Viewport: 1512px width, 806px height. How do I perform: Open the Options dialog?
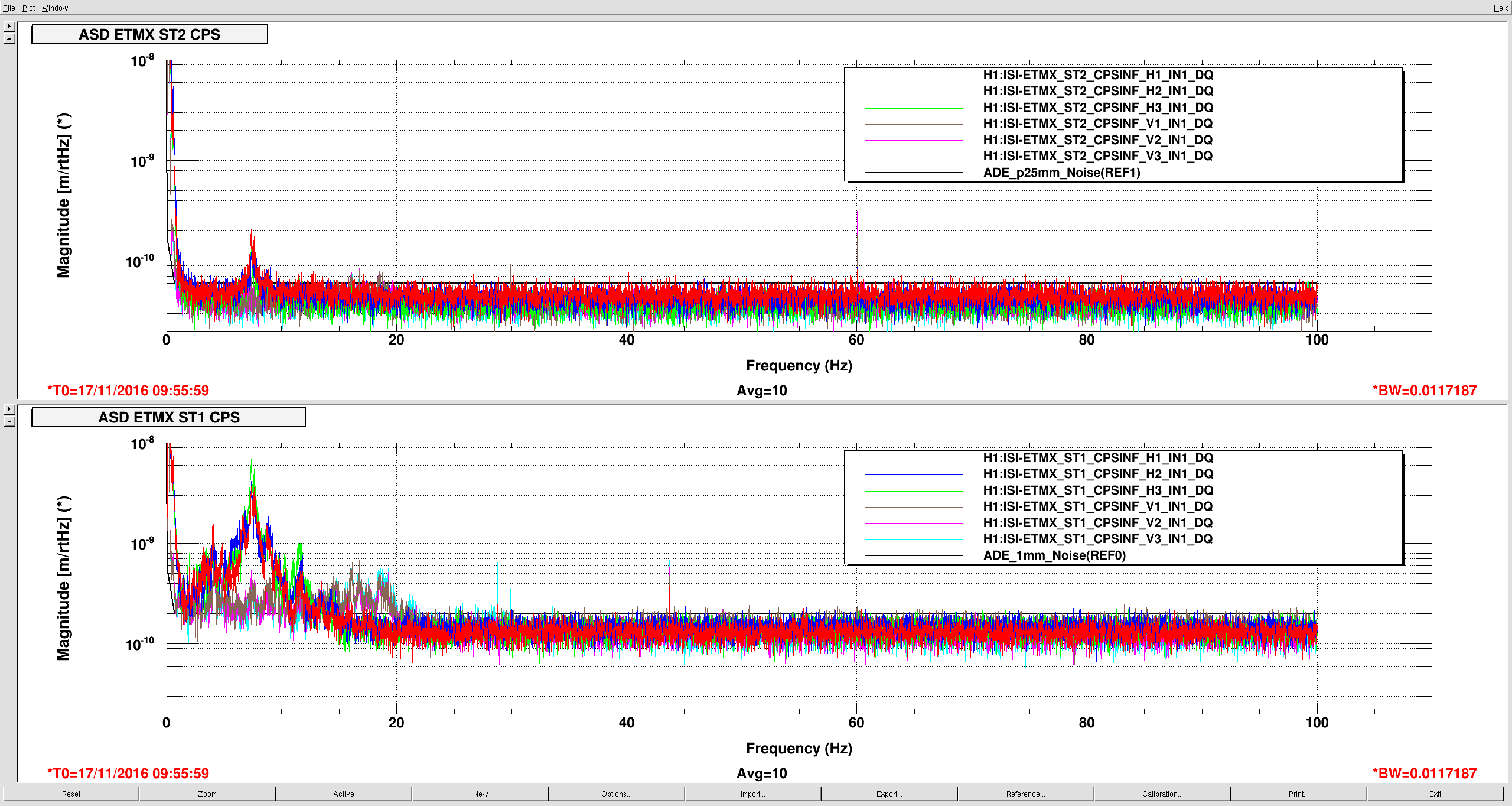click(617, 794)
